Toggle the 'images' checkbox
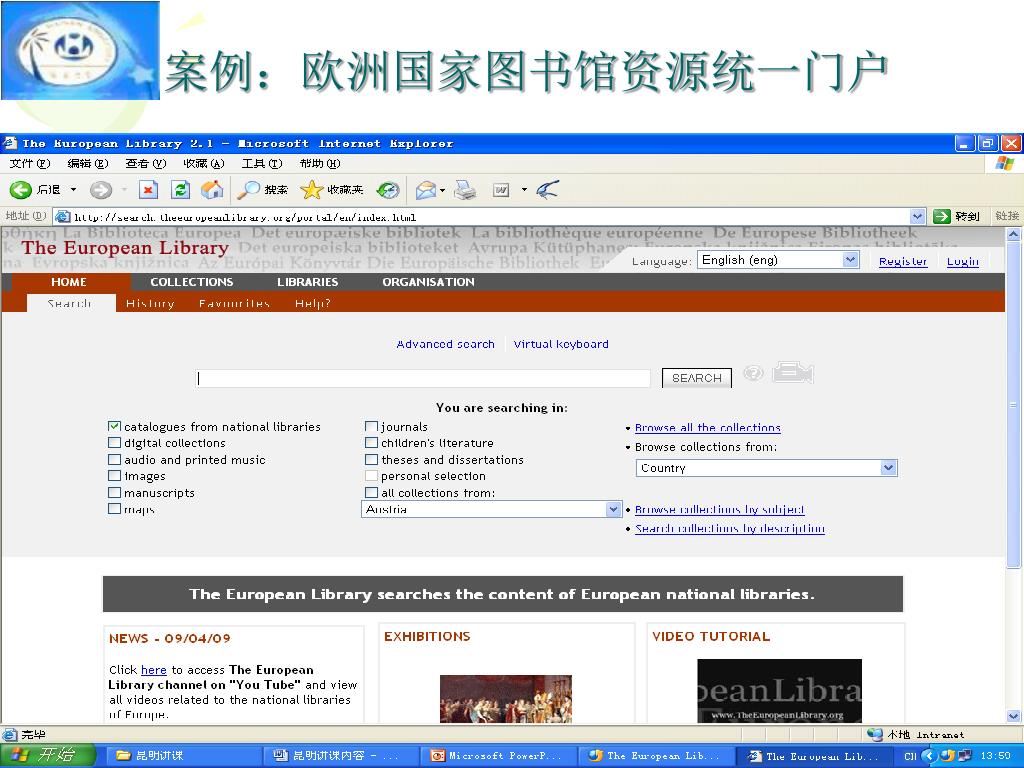The height and width of the screenshot is (768, 1024). pos(114,476)
